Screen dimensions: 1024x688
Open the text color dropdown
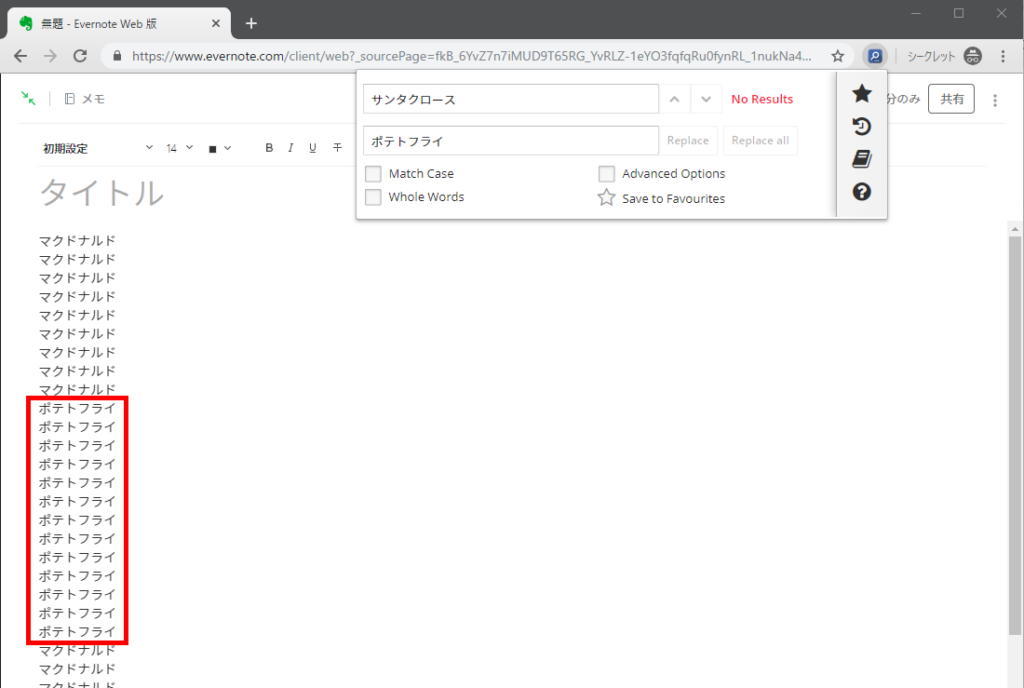coord(219,148)
